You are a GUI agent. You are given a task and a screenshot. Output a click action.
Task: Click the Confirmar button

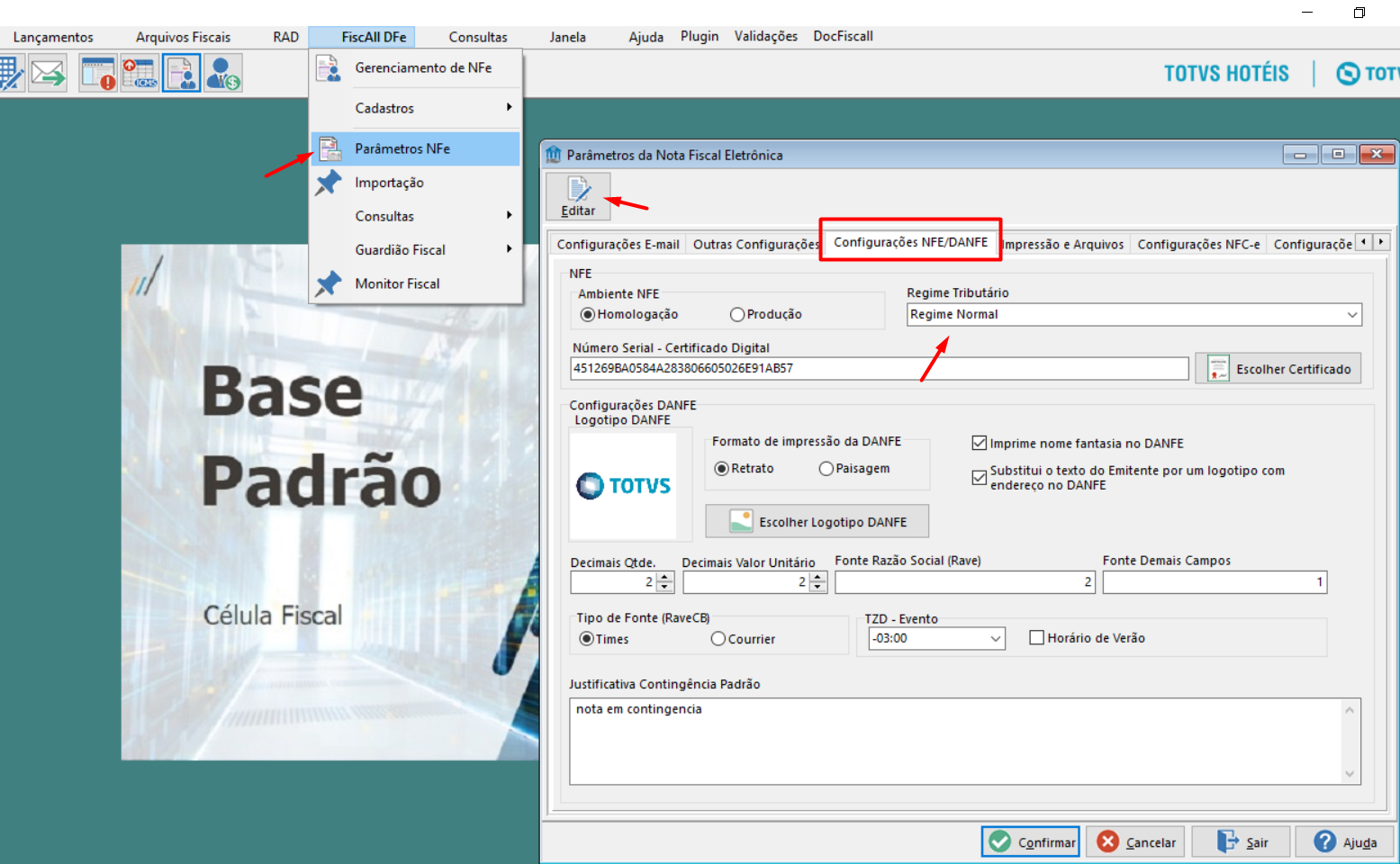coord(1031,841)
